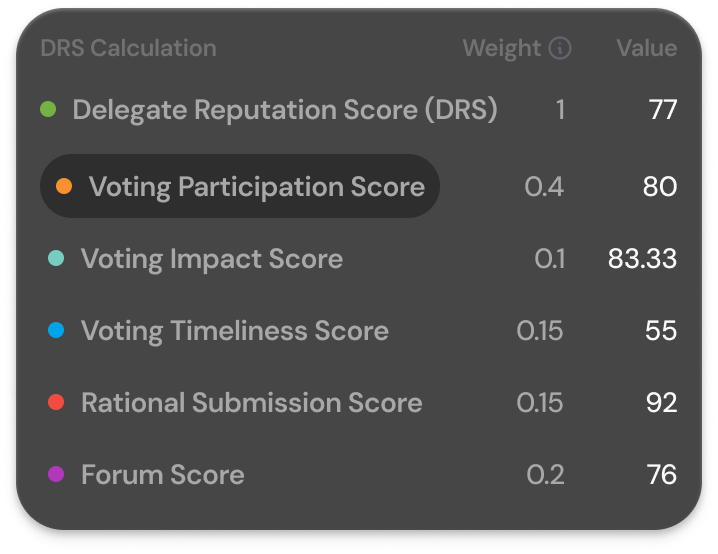Click the Voting Timeliness weight 0.15
The width and height of the screenshot is (718, 554).
(540, 330)
